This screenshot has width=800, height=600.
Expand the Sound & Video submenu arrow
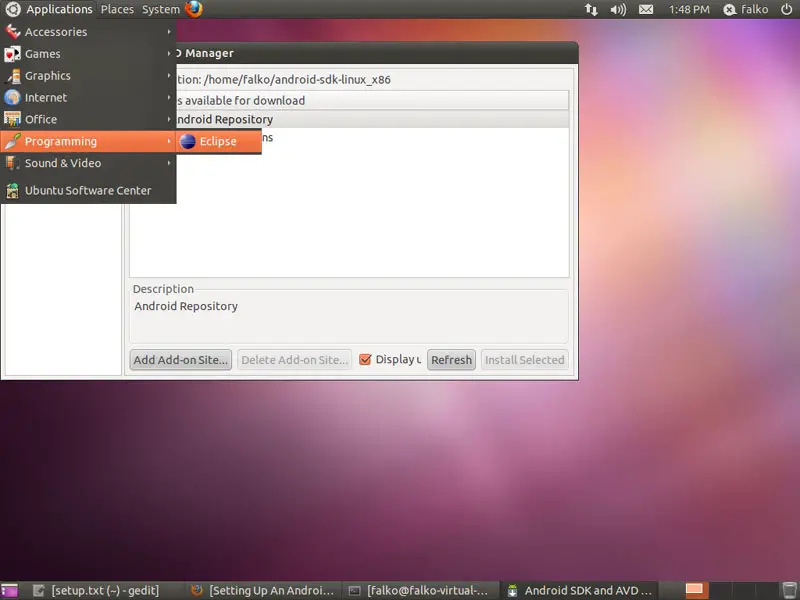click(169, 163)
